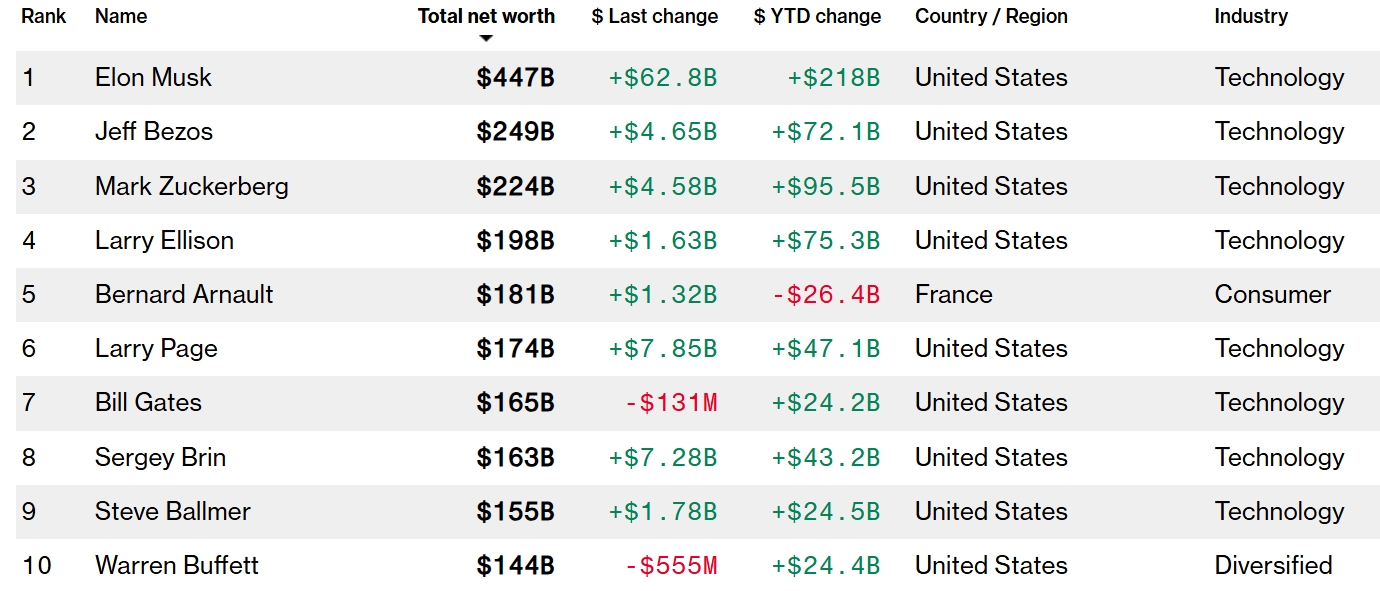Open Bill Gates's profile

(148, 403)
